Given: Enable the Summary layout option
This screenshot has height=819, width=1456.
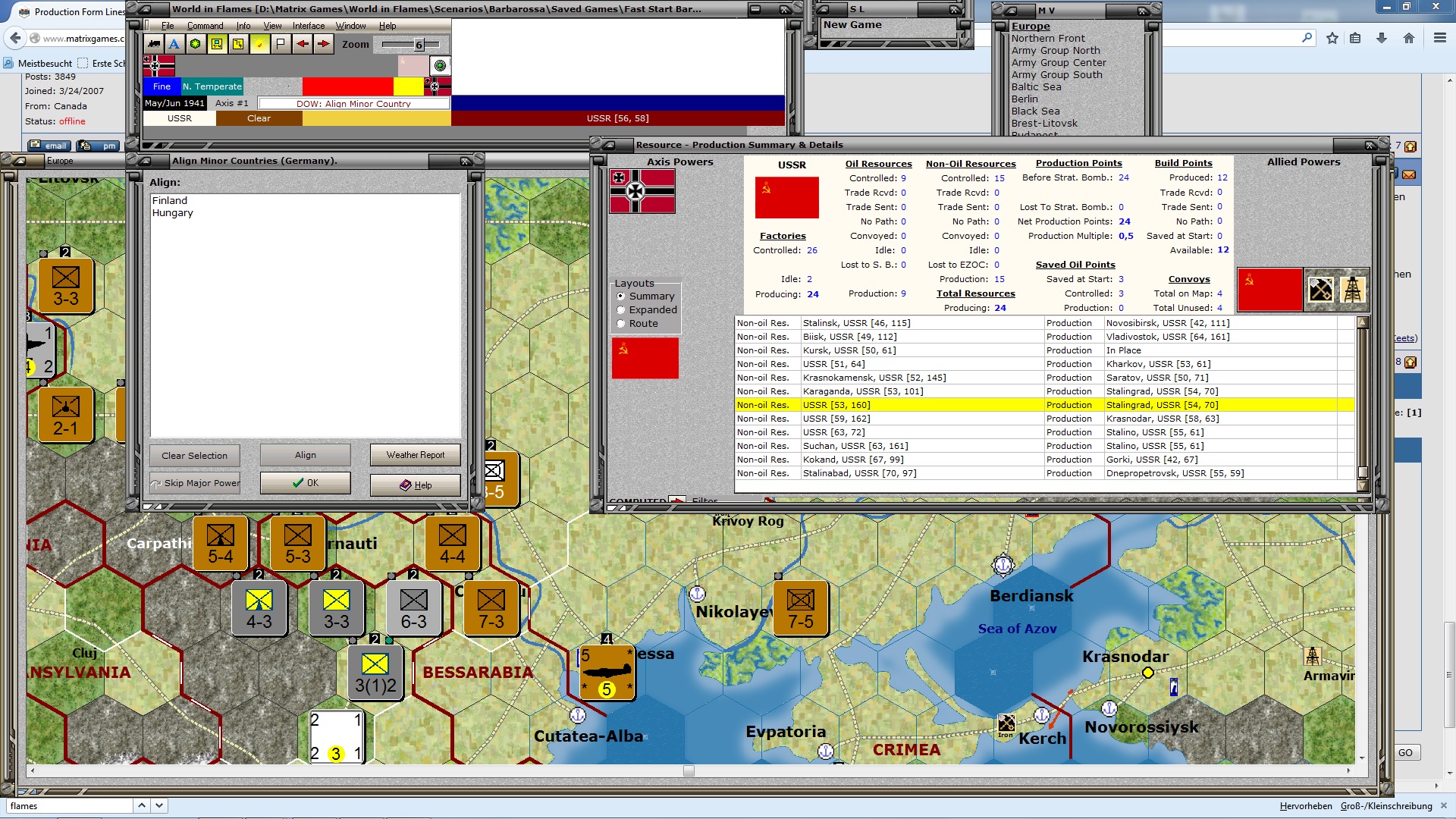Looking at the screenshot, I should point(621,297).
